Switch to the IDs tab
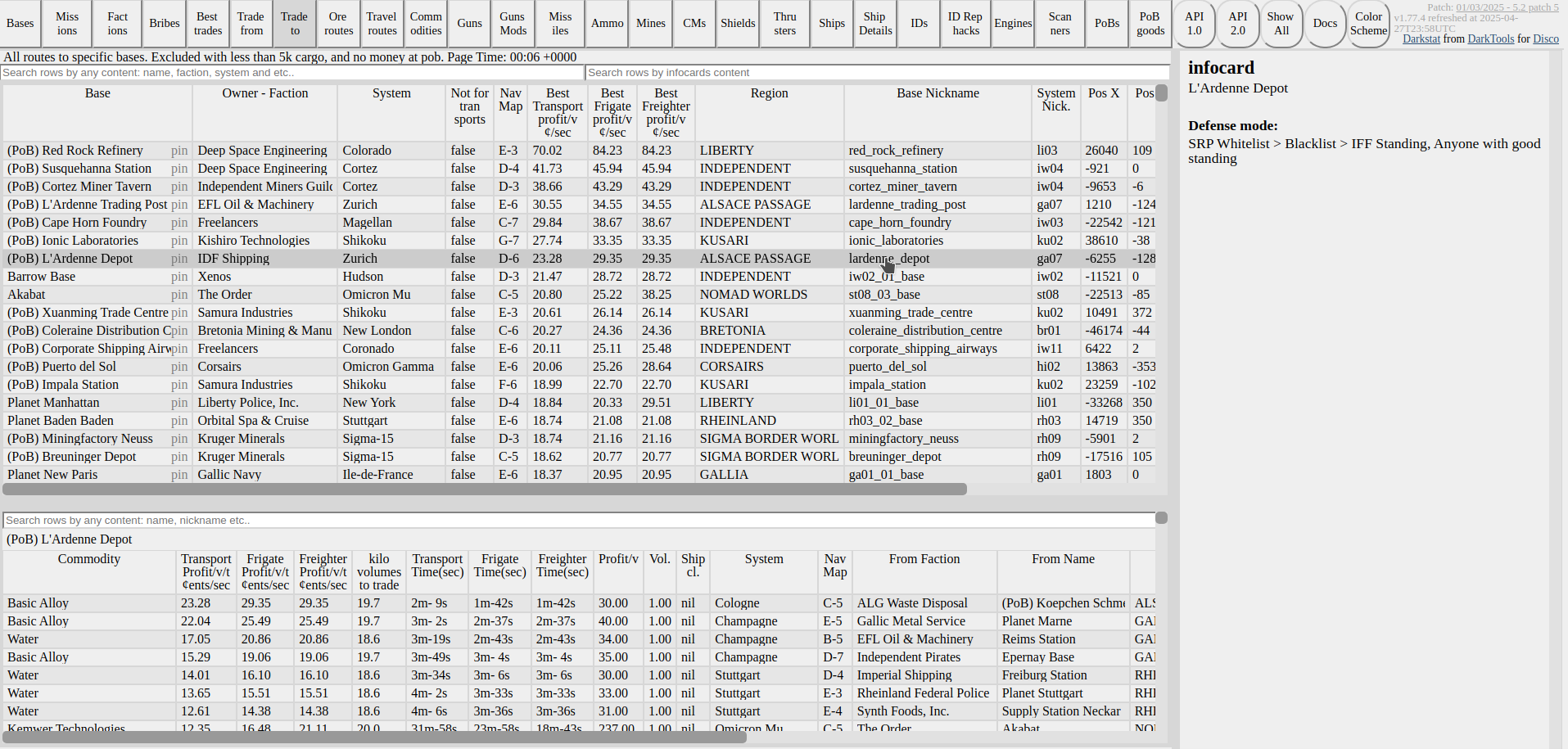Image resolution: width=1568 pixels, height=749 pixels. pyautogui.click(x=920, y=24)
